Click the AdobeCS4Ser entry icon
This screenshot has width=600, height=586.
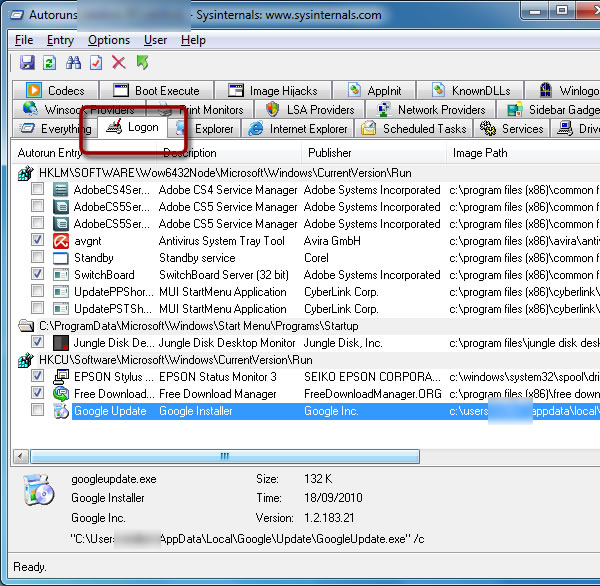pyautogui.click(x=61, y=190)
